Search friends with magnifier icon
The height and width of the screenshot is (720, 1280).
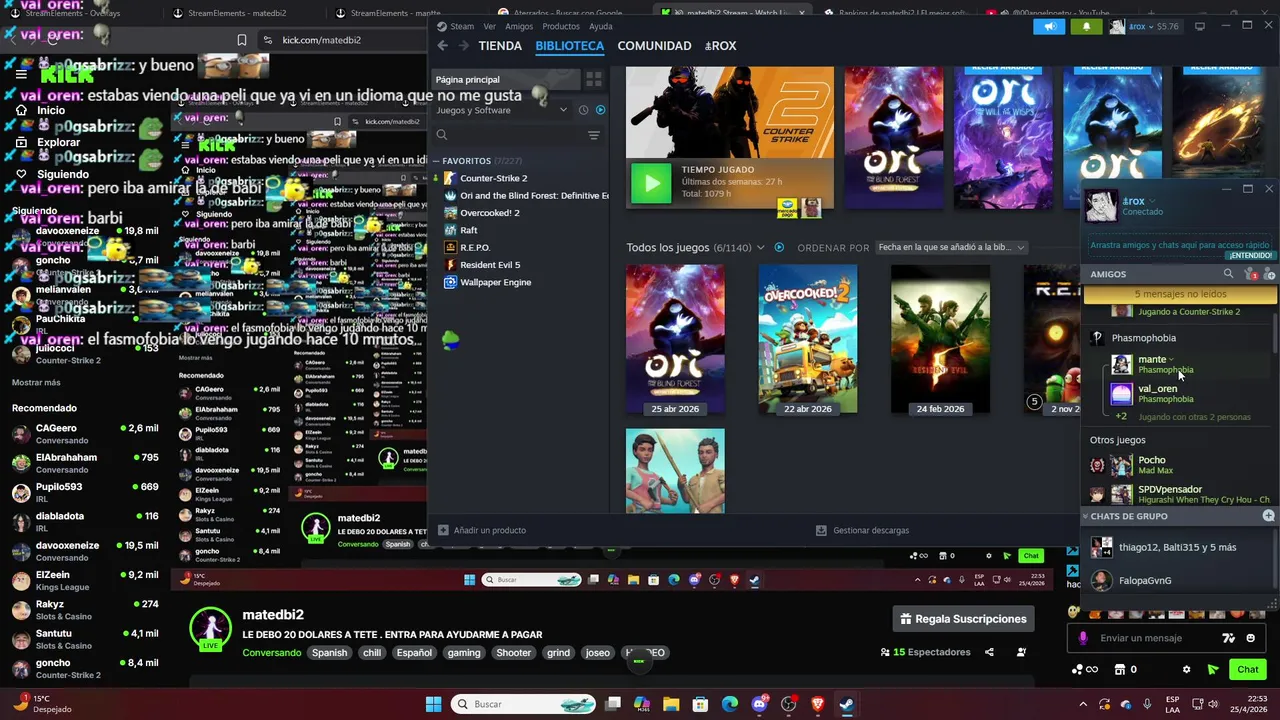[x=1228, y=273]
